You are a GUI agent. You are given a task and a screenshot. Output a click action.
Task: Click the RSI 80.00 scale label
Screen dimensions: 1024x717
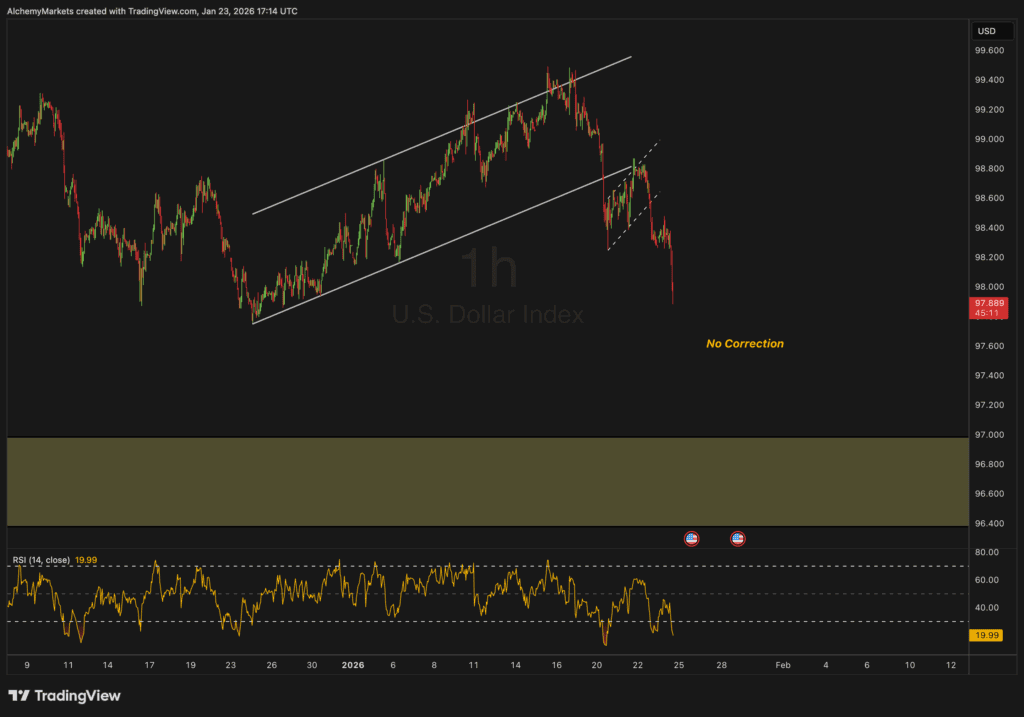point(987,552)
